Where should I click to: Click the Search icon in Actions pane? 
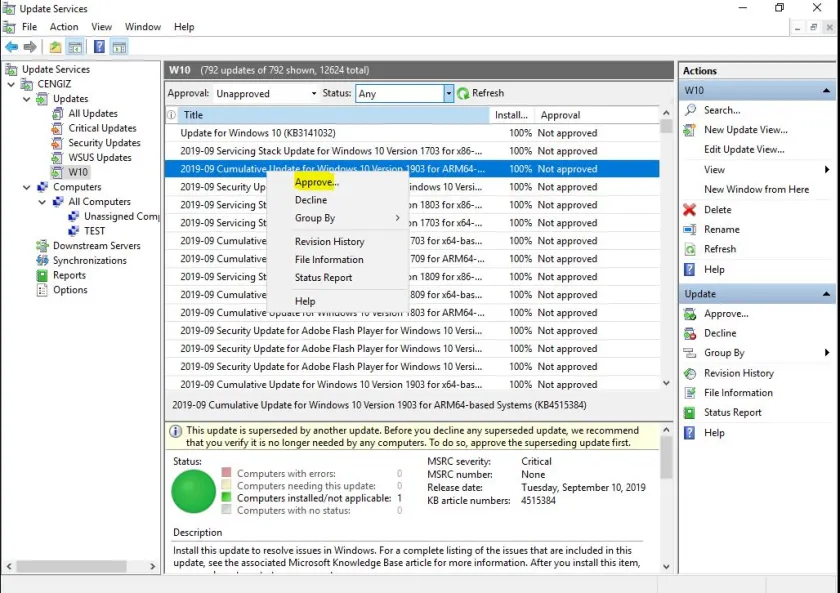(x=689, y=110)
